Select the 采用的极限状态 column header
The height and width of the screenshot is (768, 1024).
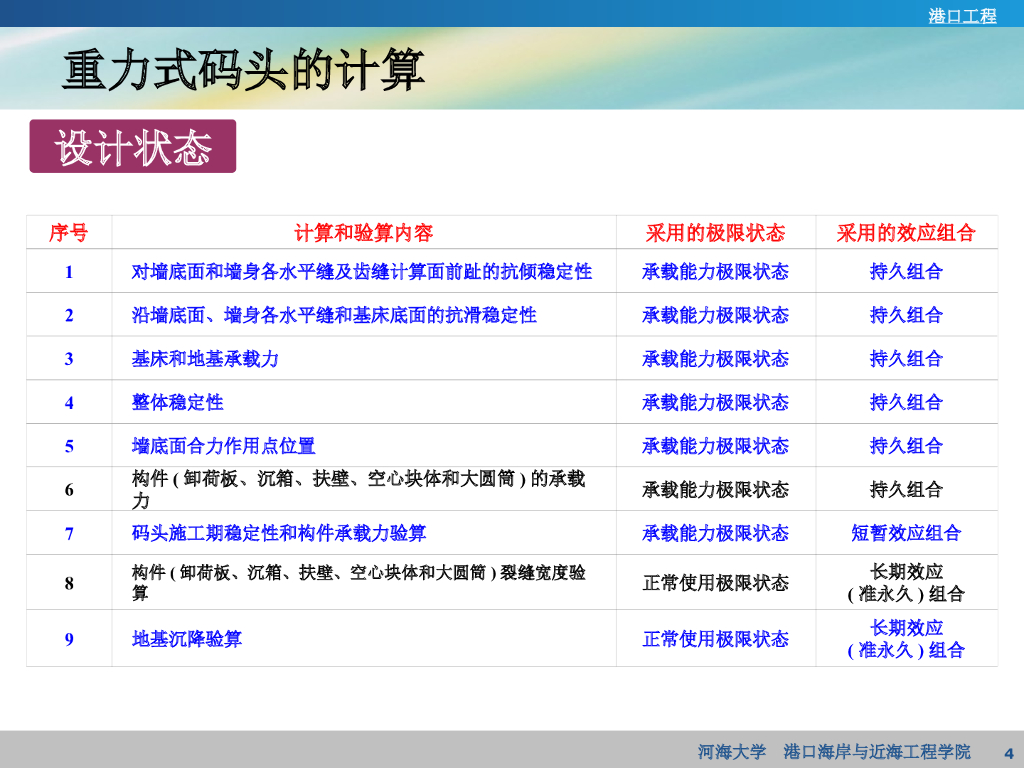pos(715,233)
